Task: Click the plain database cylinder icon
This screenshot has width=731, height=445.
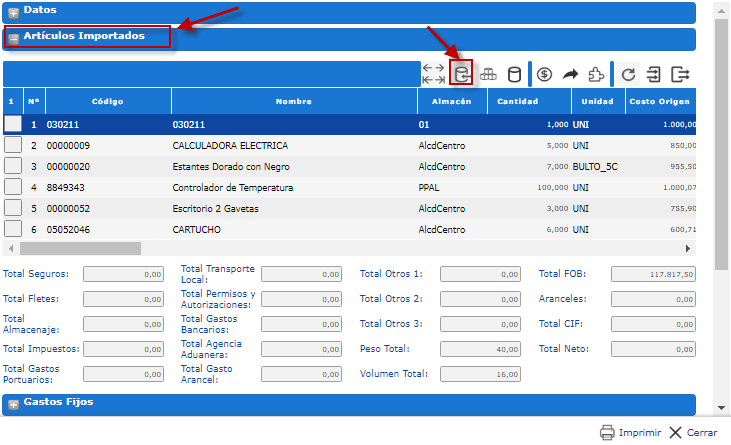Action: [x=514, y=74]
